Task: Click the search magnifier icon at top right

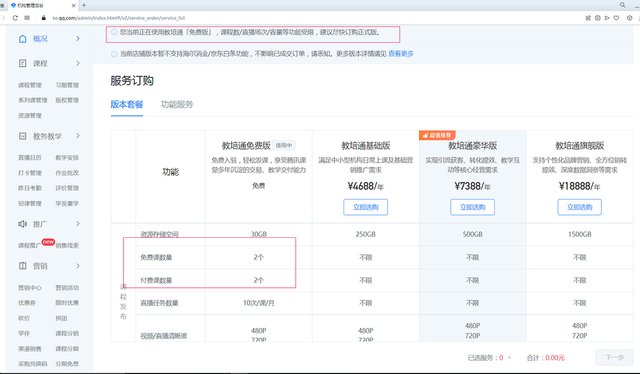Action: pos(622,5)
